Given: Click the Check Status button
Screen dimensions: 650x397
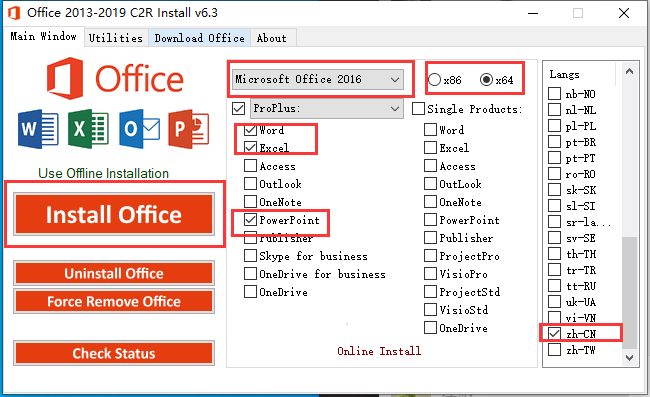Looking at the screenshot, I should [x=114, y=353].
